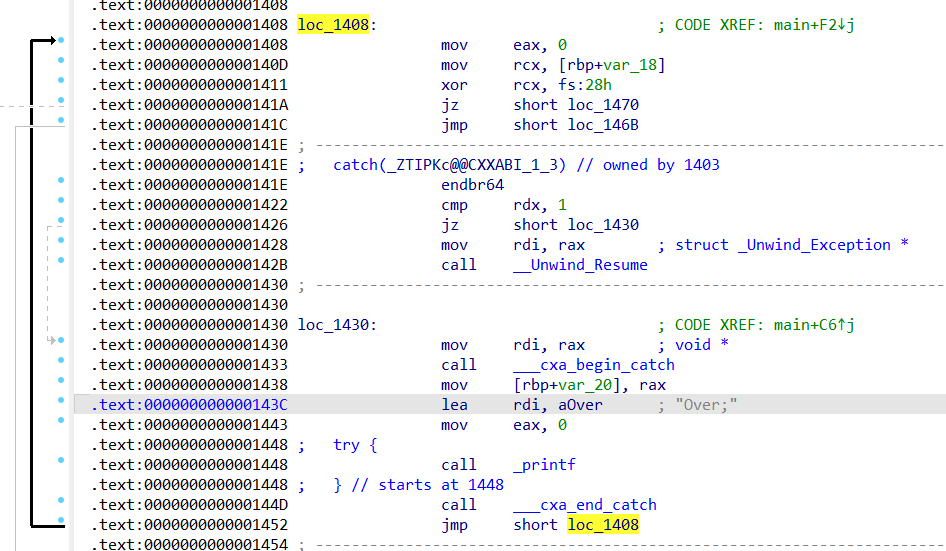
Task: Click breakpoint dot beside call ___cxa_begin_catch
Action: pyautogui.click(x=61, y=361)
